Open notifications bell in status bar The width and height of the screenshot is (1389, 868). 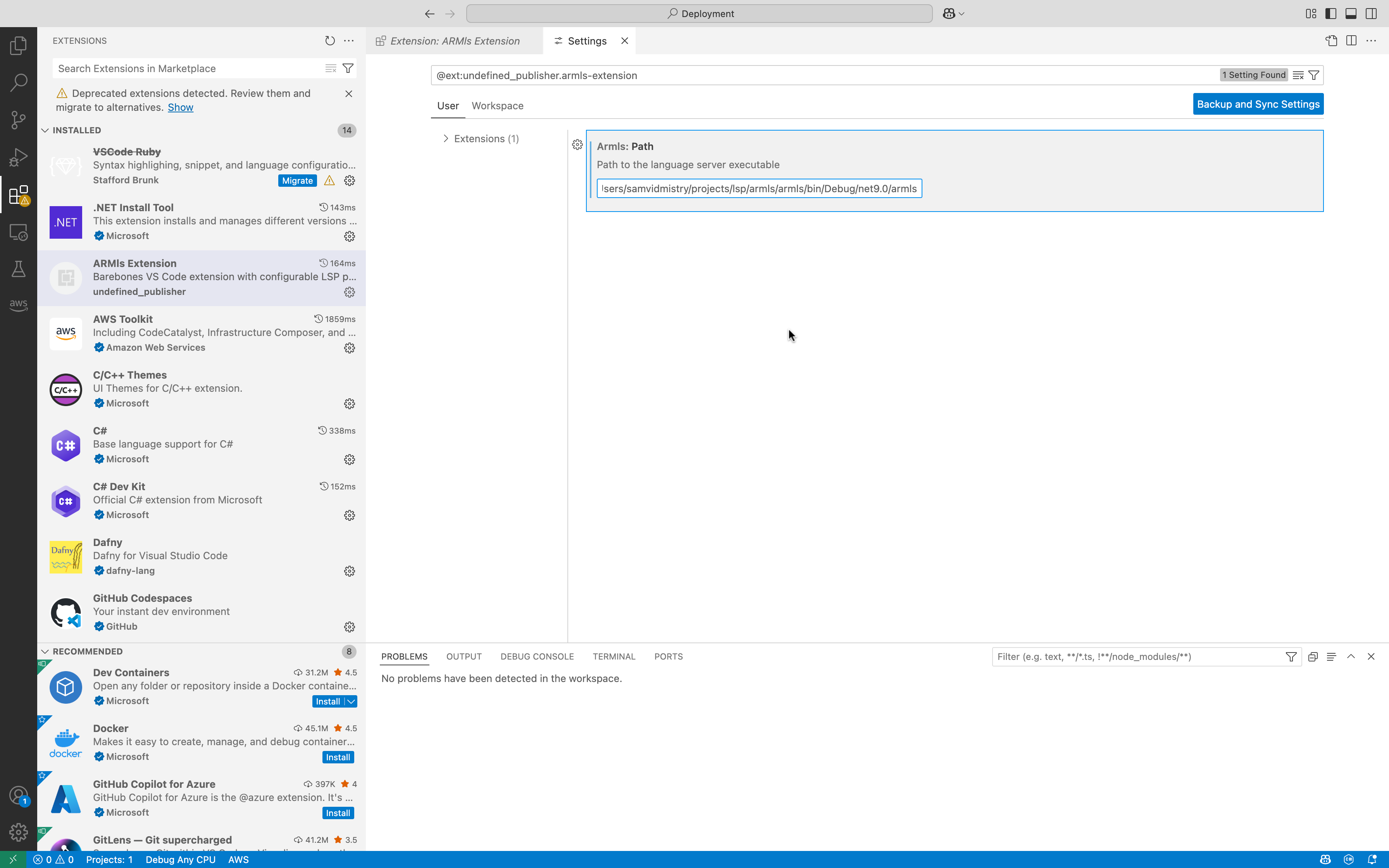point(1372,859)
